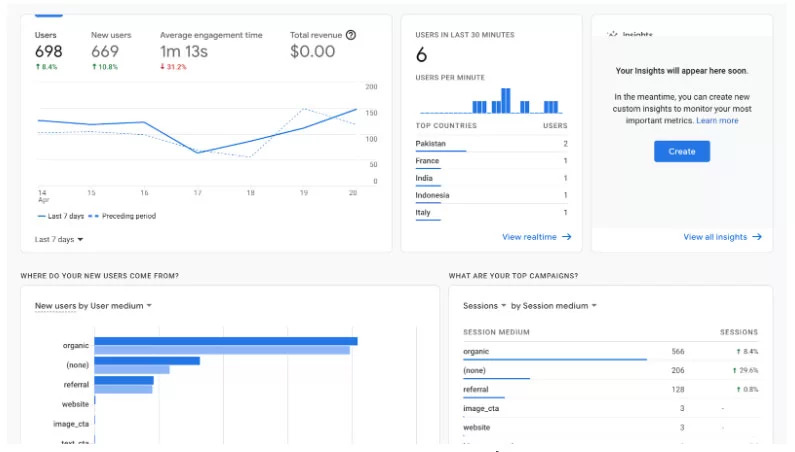Select the Users metric tab
This screenshot has height=452, width=795.
(x=48, y=51)
